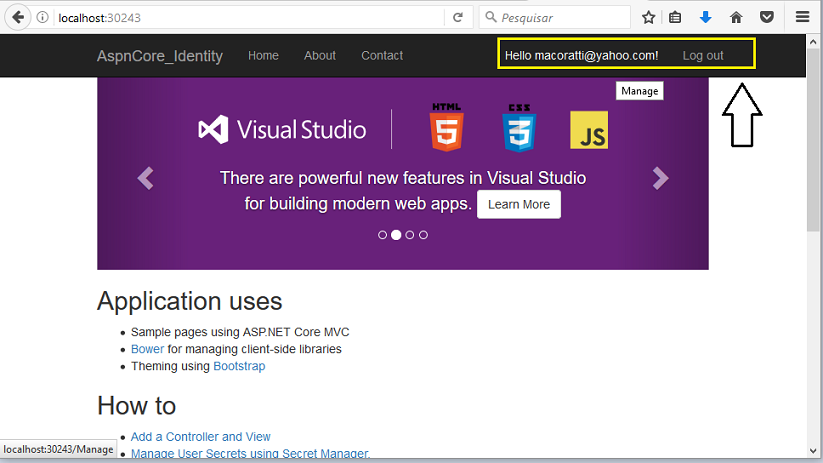The height and width of the screenshot is (463, 823).
Task: Show bookmarks list icon
Action: (x=675, y=17)
